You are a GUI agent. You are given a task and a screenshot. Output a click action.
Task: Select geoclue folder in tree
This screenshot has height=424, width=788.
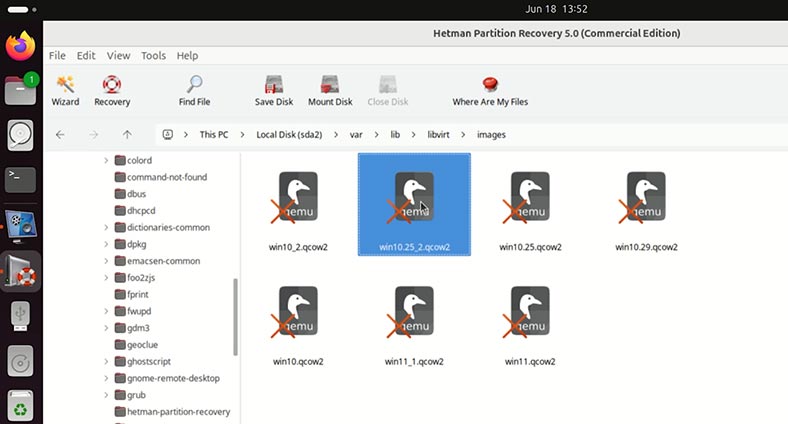point(136,345)
